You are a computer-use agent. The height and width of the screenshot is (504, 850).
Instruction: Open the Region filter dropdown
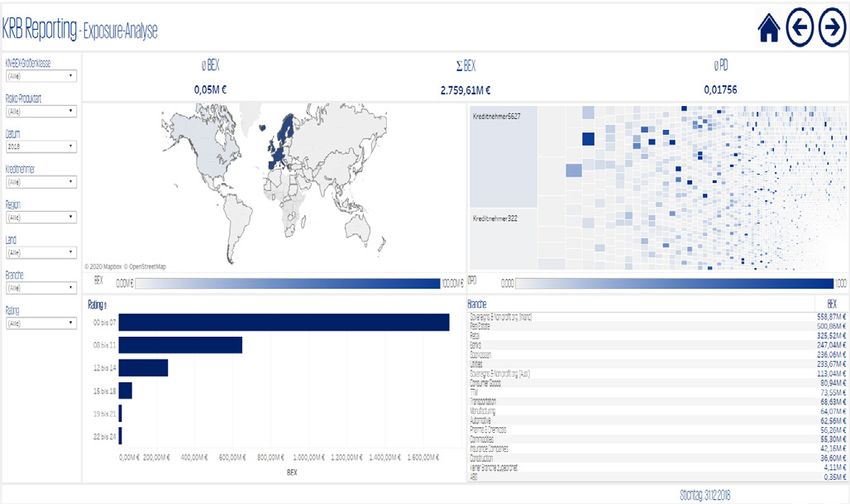click(41, 217)
